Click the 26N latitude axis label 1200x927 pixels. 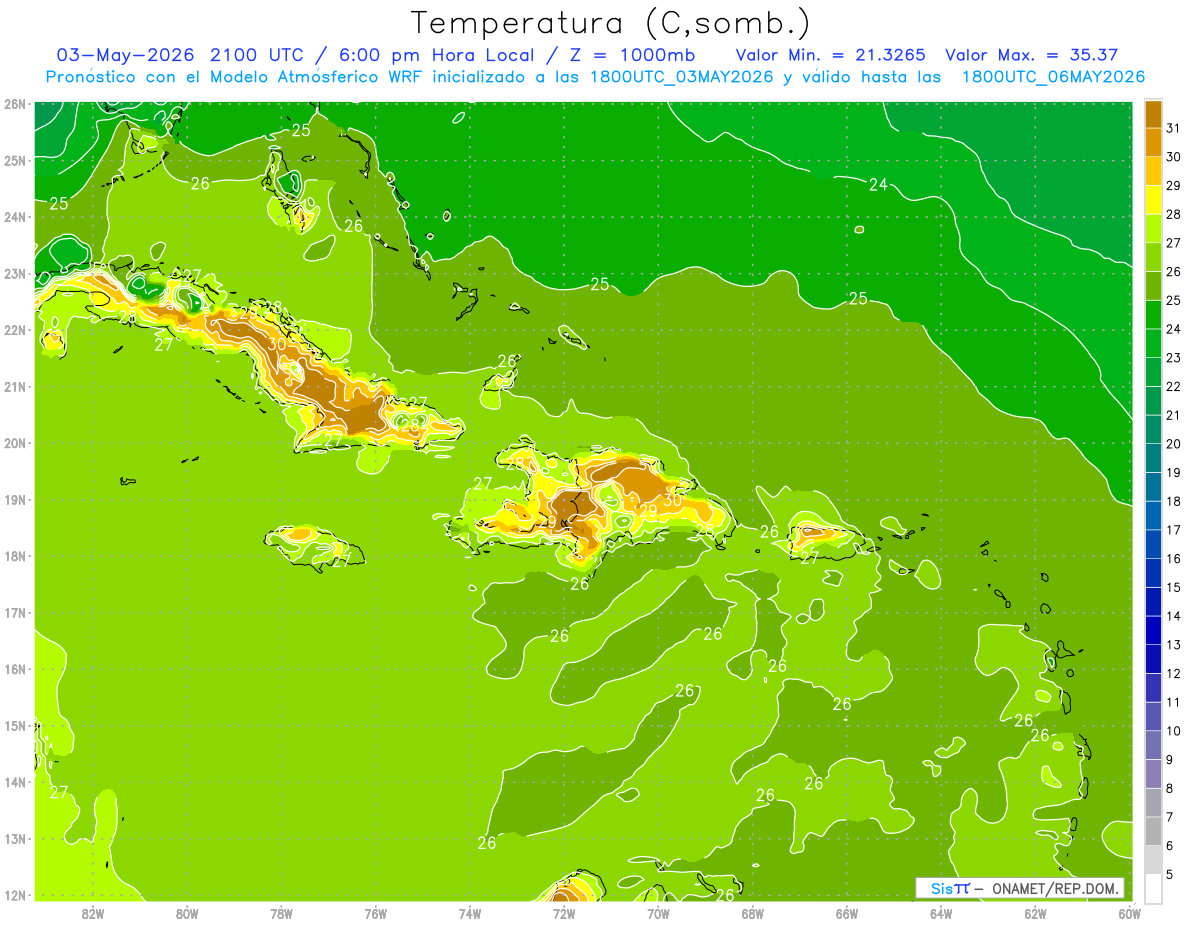pos(14,104)
